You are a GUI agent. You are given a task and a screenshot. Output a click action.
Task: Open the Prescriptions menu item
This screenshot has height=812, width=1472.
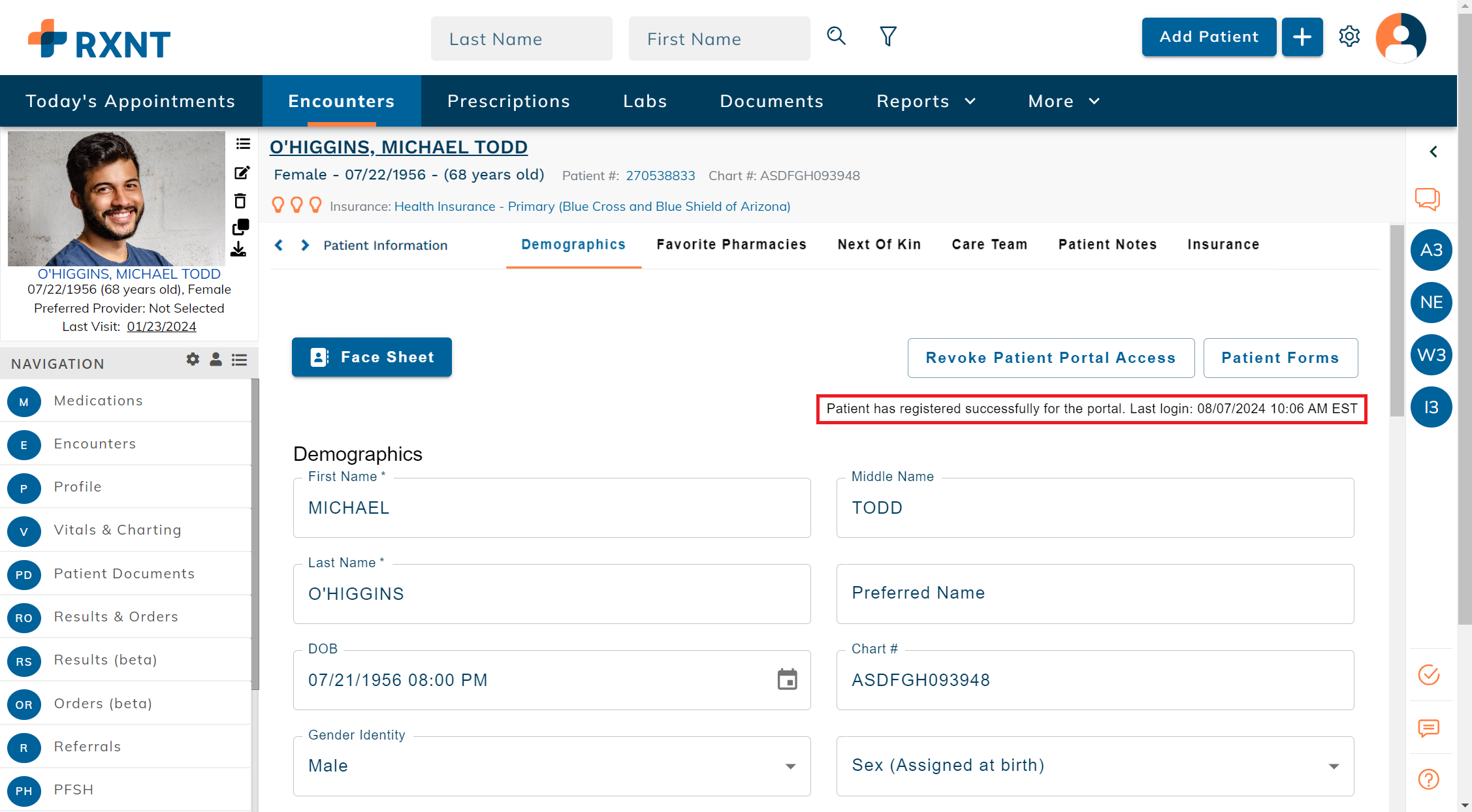point(508,101)
